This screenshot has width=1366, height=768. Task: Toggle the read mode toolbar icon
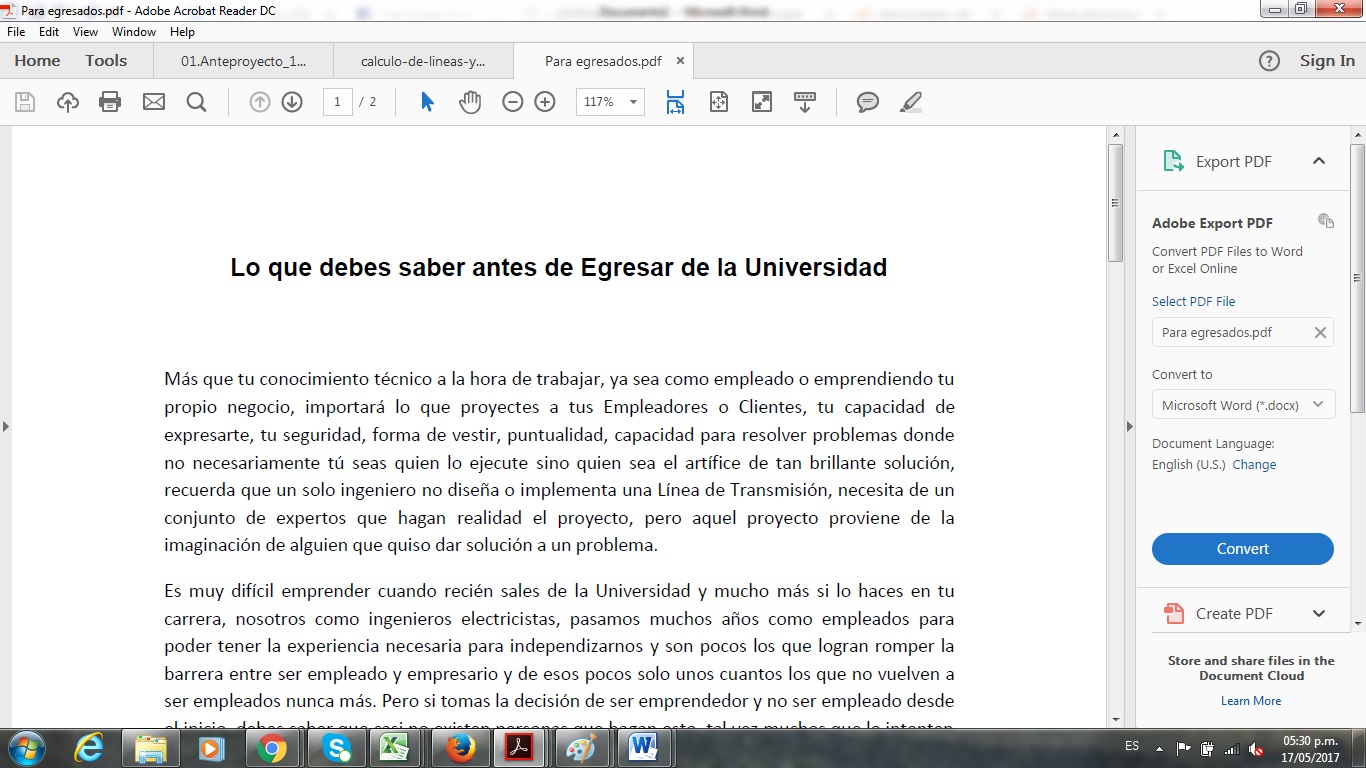[805, 102]
